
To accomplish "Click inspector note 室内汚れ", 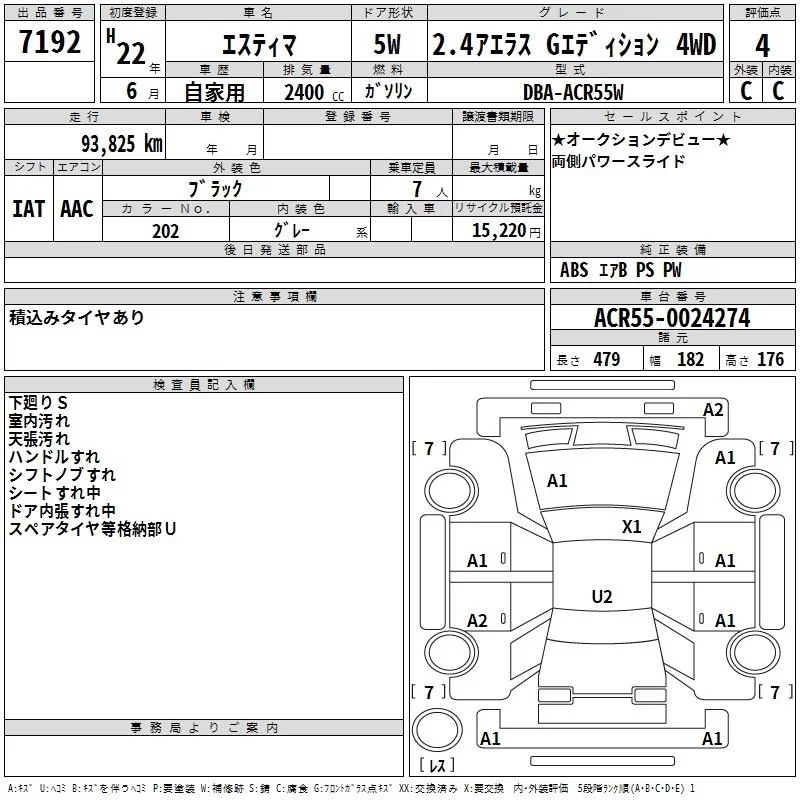I will 39,420.
